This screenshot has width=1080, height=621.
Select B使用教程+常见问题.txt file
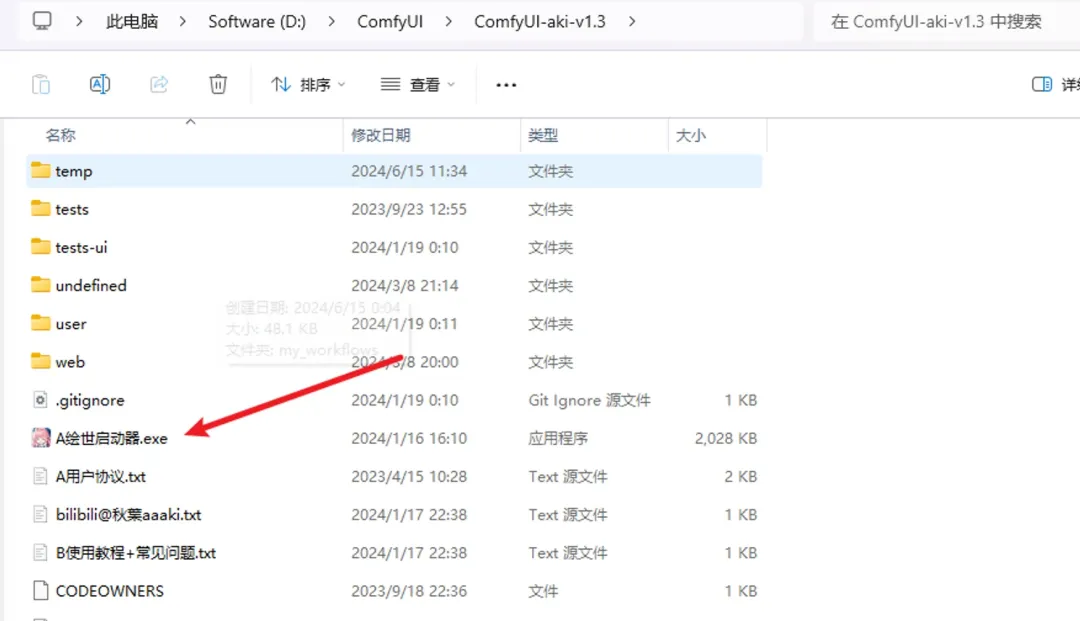pyautogui.click(x=135, y=553)
